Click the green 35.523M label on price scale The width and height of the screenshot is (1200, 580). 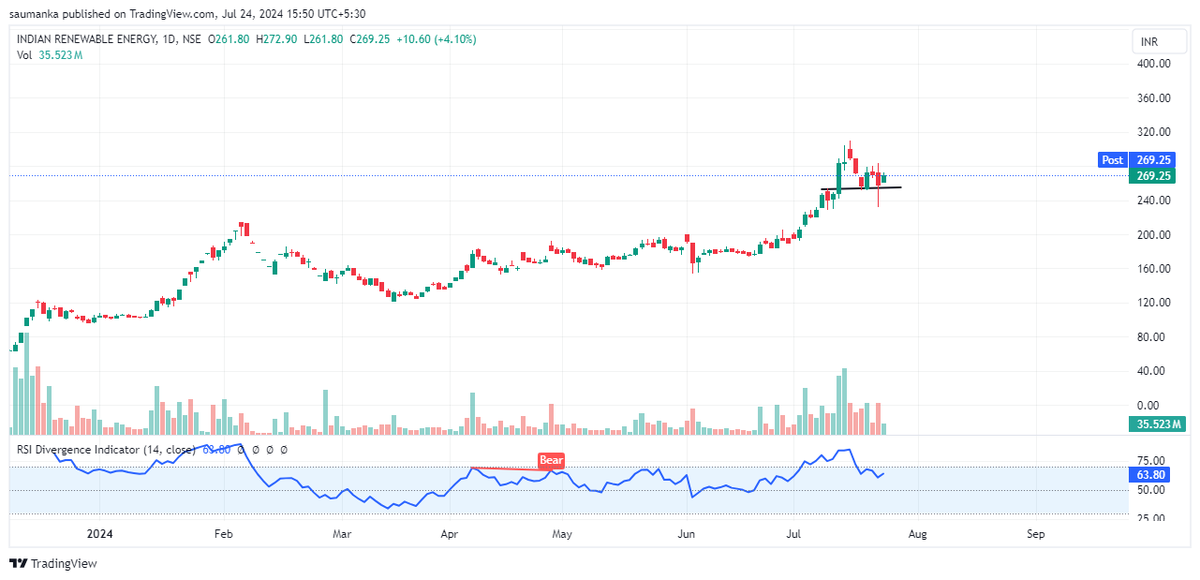pos(1158,425)
